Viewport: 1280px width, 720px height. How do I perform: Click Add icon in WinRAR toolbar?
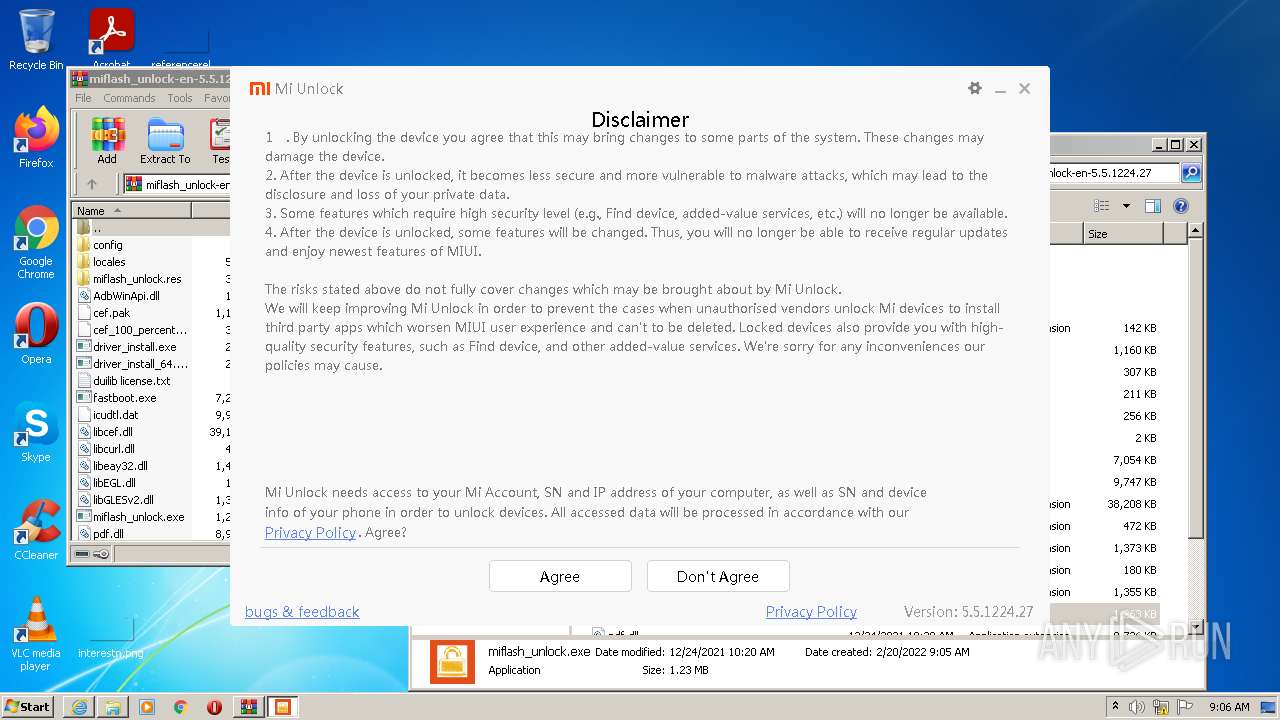pos(107,141)
